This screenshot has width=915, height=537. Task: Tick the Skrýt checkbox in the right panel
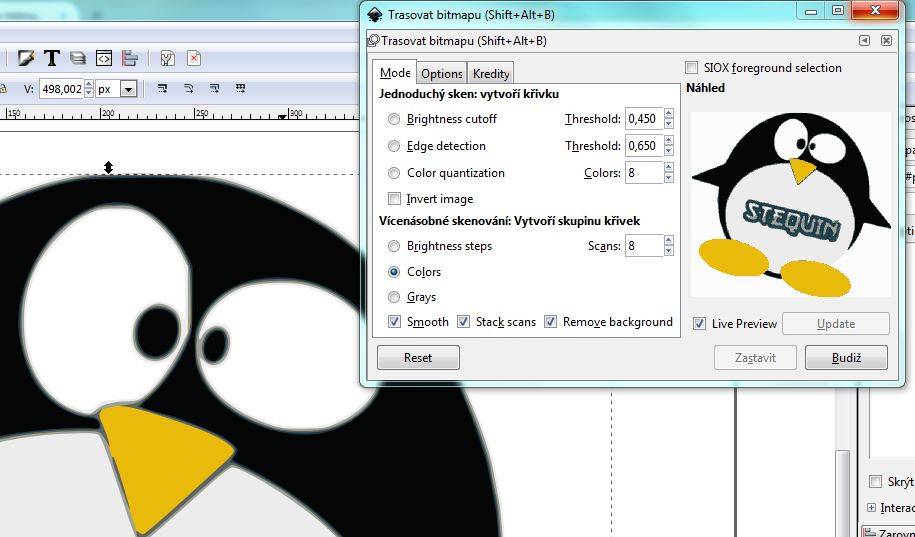pyautogui.click(x=875, y=482)
